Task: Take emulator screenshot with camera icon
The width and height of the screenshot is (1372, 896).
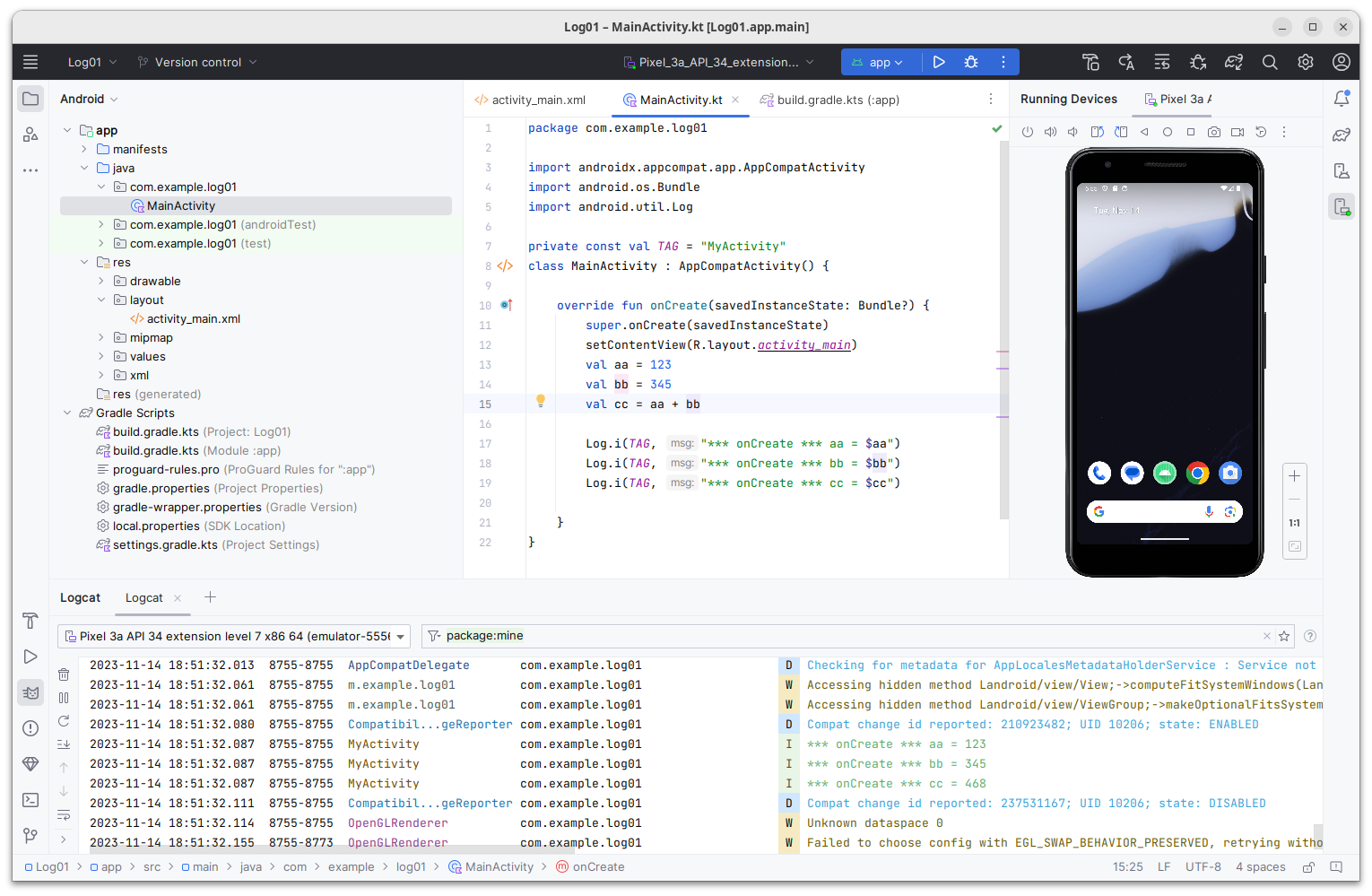Action: pyautogui.click(x=1214, y=132)
